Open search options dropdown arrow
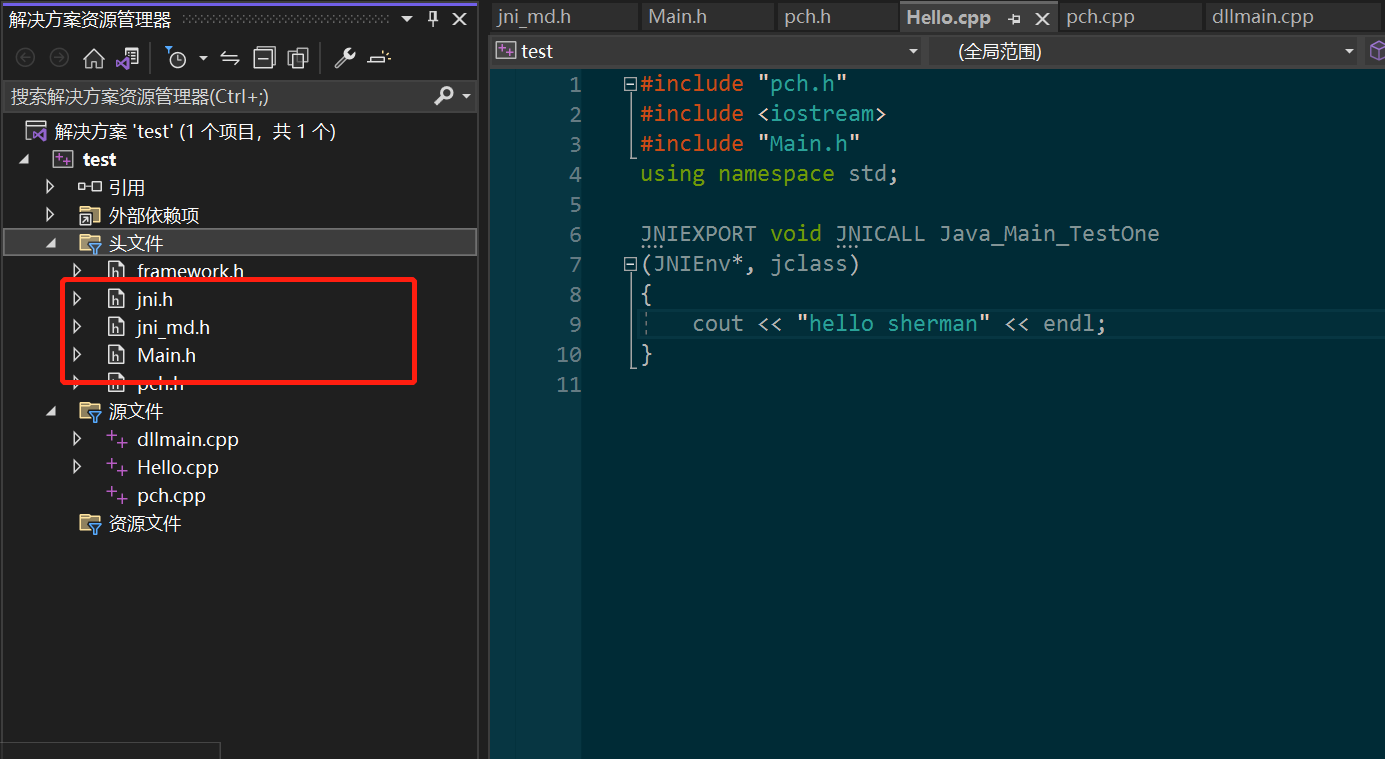Screen dimensions: 1385x759 pos(467,96)
